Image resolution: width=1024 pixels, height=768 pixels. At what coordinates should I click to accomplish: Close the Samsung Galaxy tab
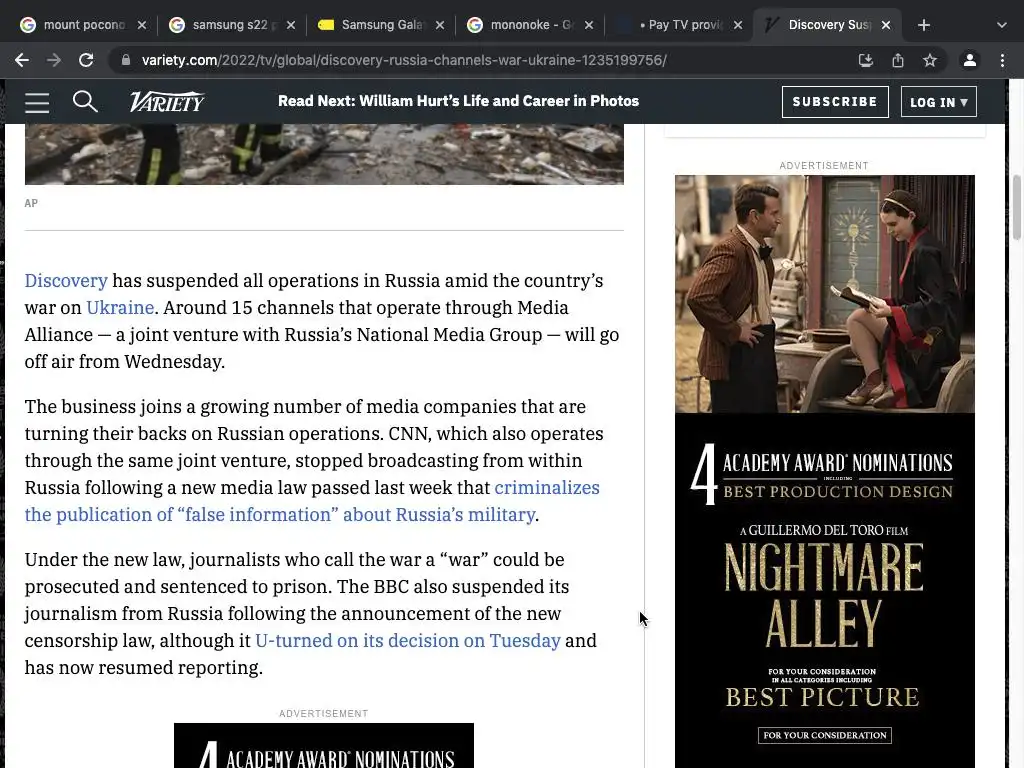pyautogui.click(x=440, y=25)
